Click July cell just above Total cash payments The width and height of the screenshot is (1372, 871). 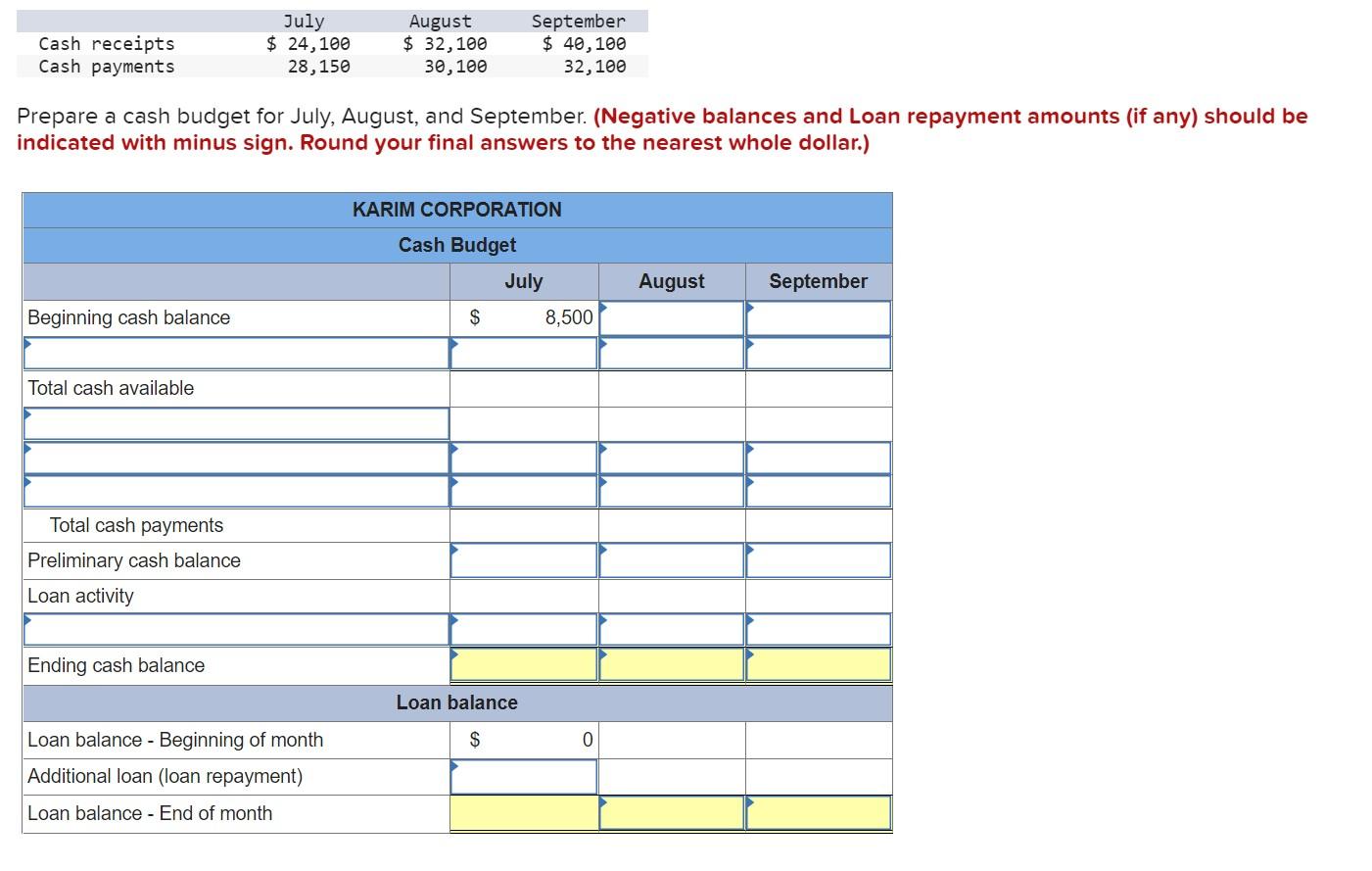524,491
